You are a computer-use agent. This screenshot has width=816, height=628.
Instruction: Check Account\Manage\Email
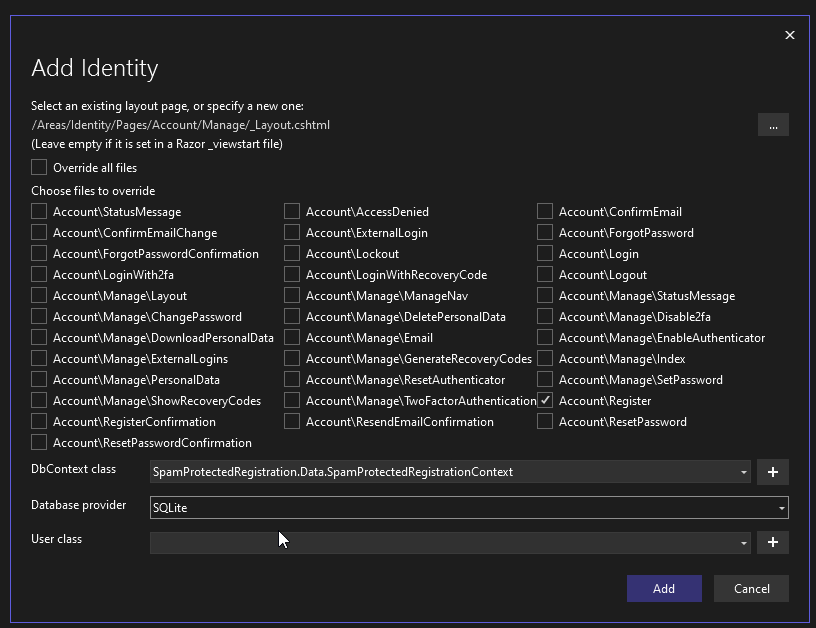[x=292, y=337]
